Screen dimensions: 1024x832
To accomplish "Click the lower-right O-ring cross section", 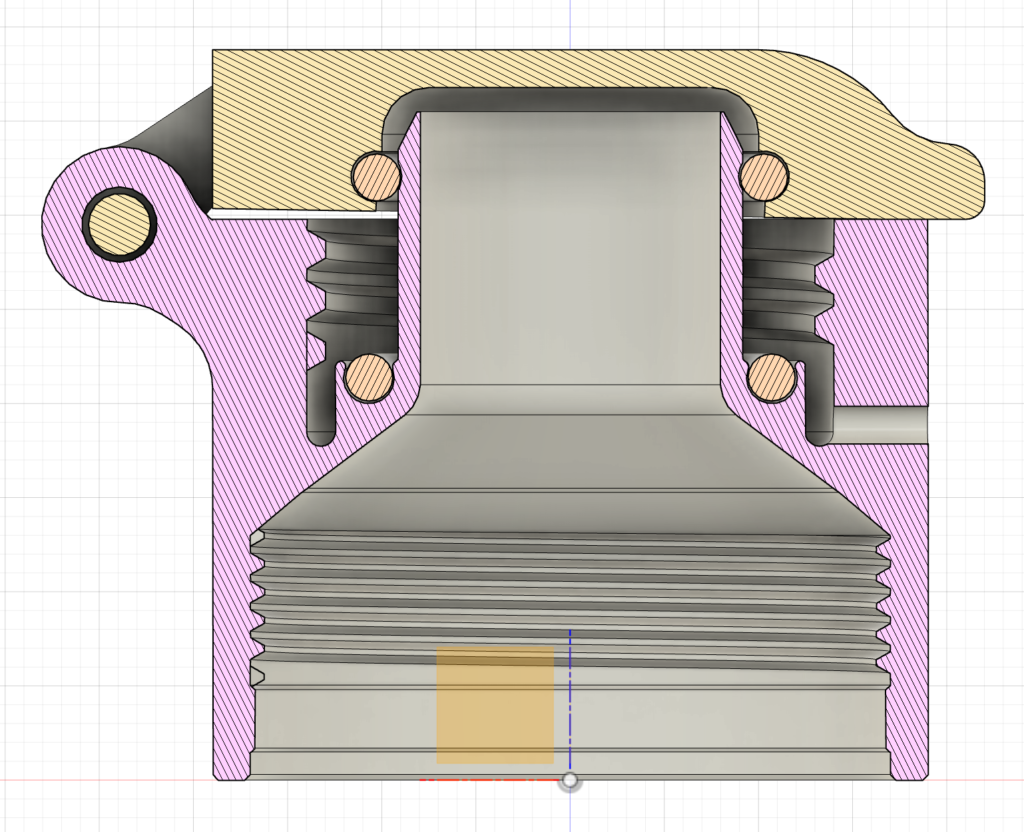I will click(x=773, y=378).
